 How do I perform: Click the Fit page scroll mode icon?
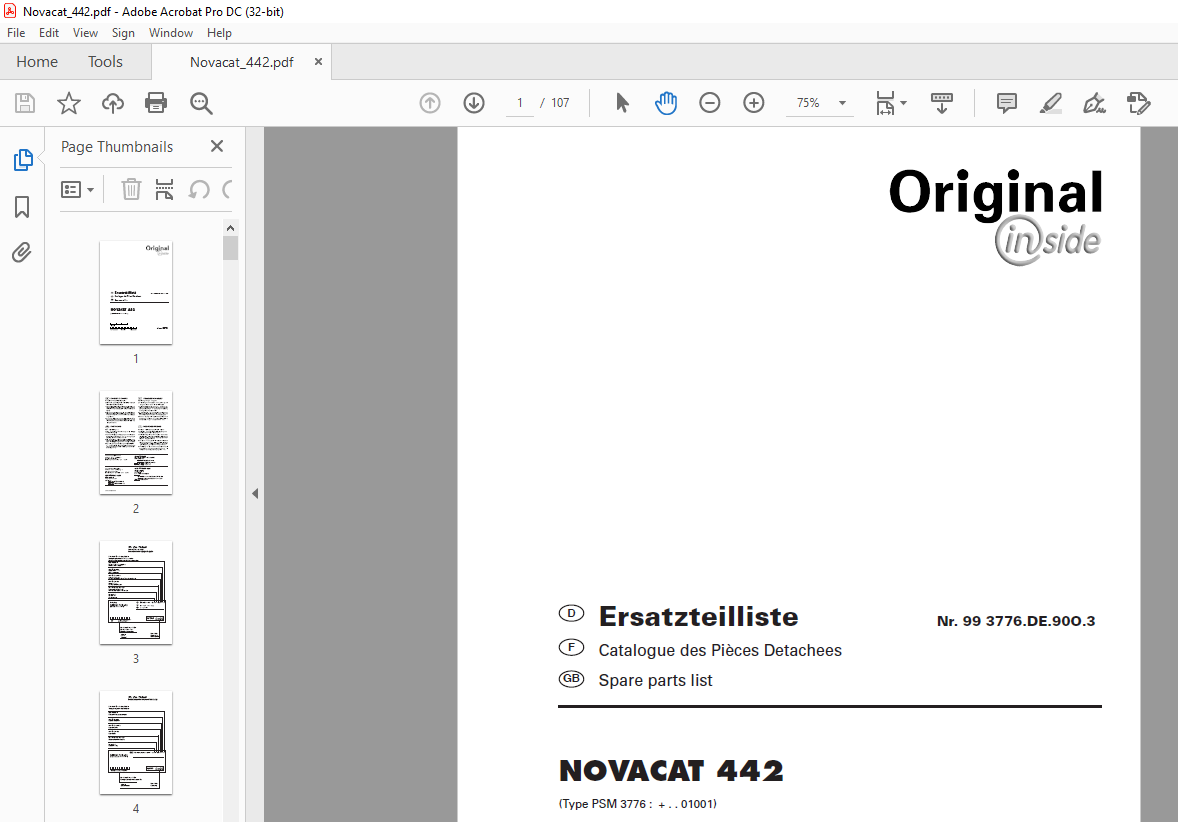pos(885,103)
